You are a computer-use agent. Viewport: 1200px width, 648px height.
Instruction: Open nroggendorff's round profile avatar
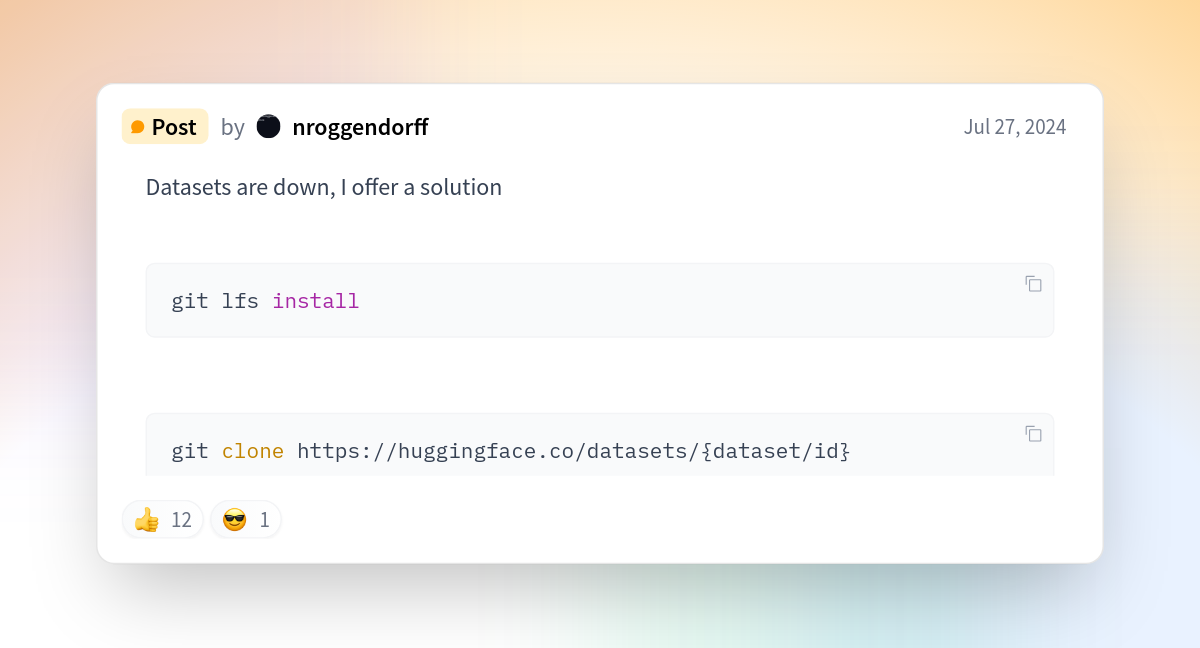click(268, 126)
